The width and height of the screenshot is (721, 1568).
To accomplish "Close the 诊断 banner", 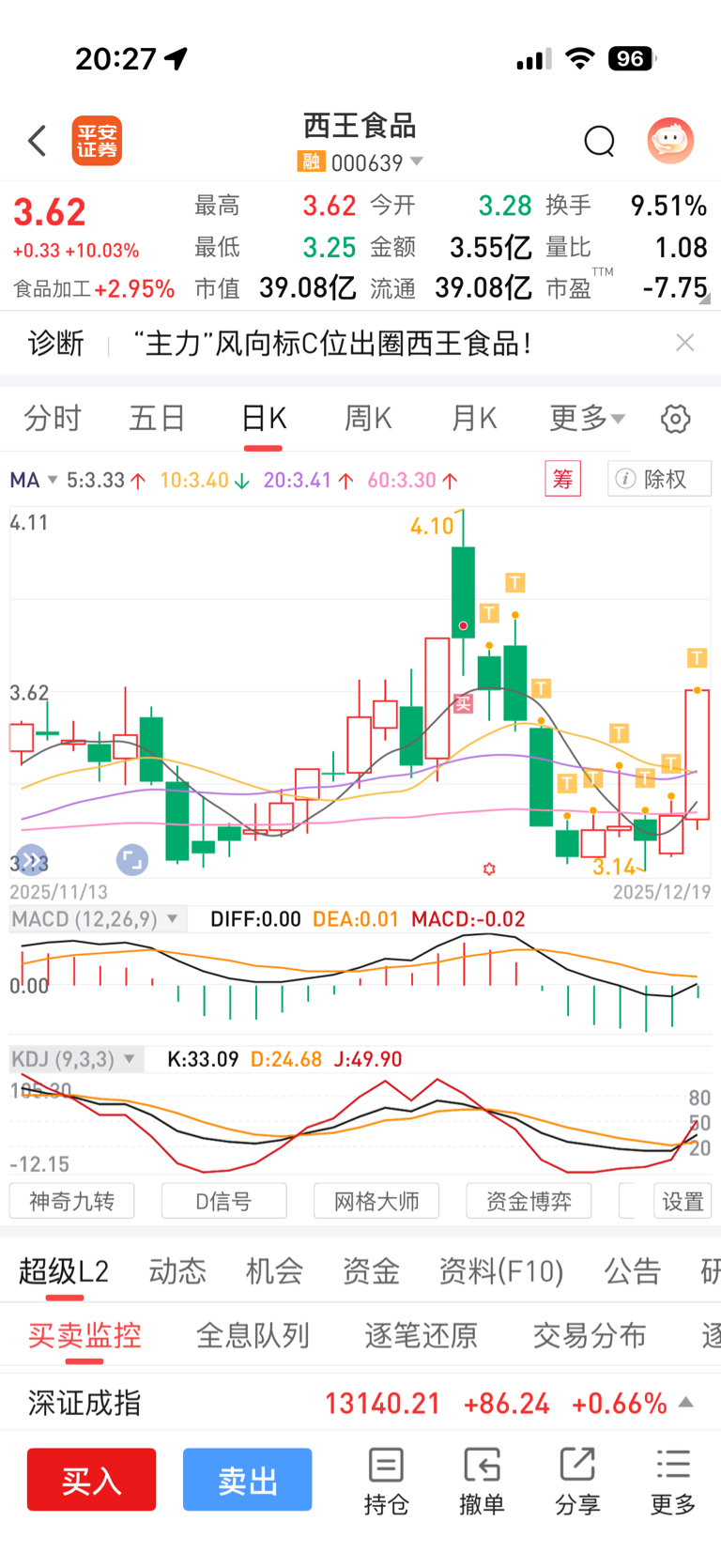I will tap(685, 343).
